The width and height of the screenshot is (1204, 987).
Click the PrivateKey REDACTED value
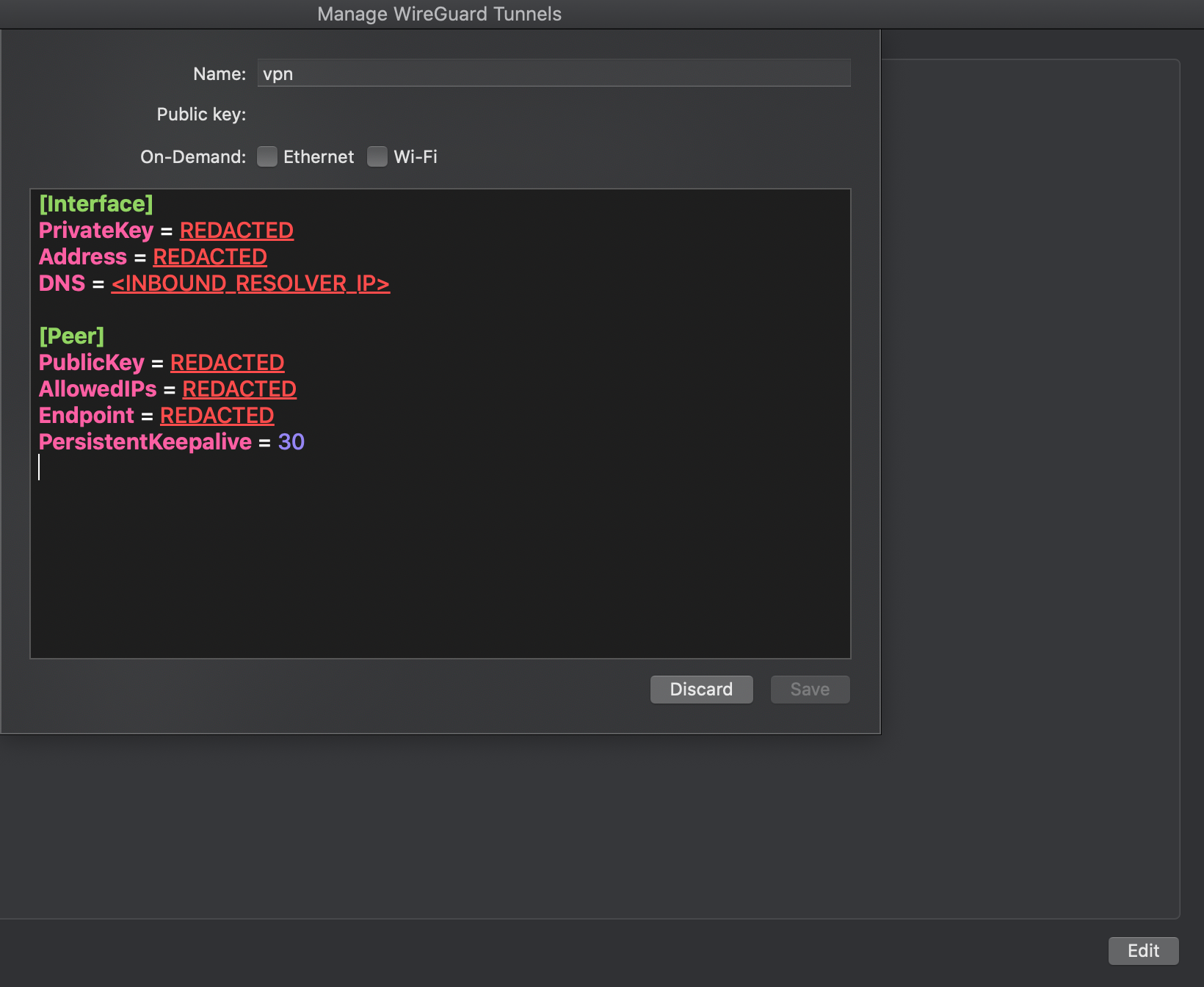[236, 231]
